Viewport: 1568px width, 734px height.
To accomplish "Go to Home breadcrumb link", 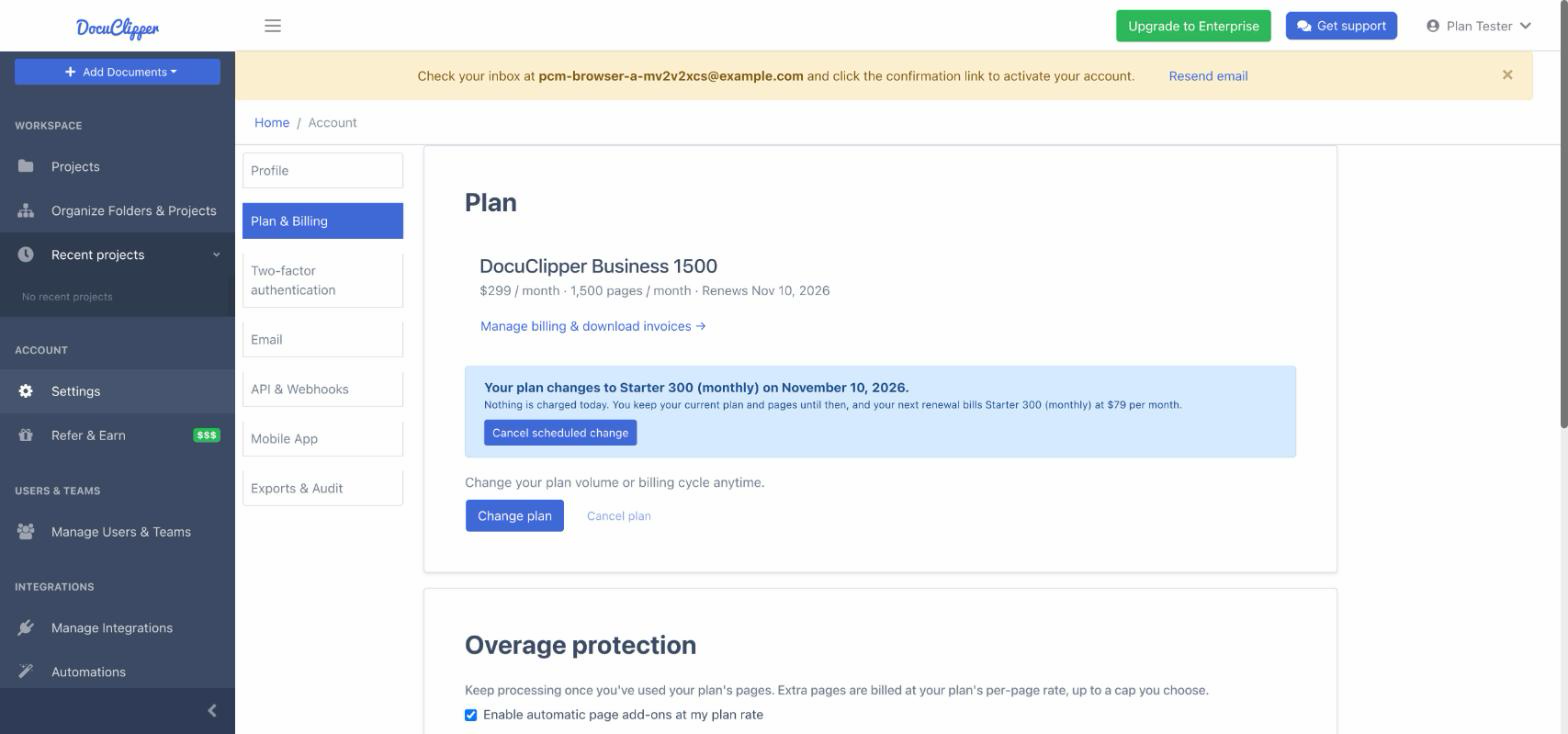I will click(271, 122).
